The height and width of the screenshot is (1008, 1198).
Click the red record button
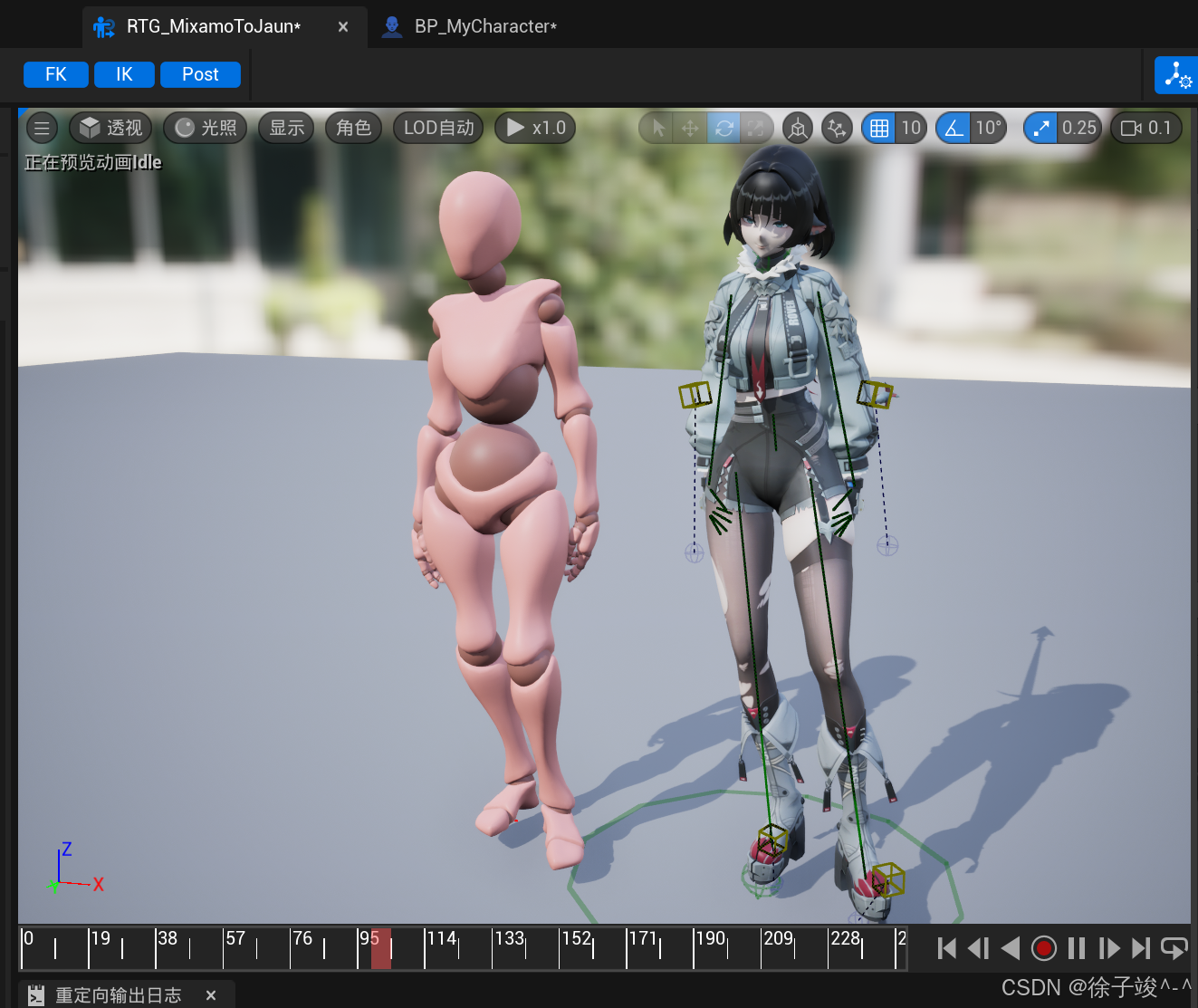pyautogui.click(x=1044, y=948)
